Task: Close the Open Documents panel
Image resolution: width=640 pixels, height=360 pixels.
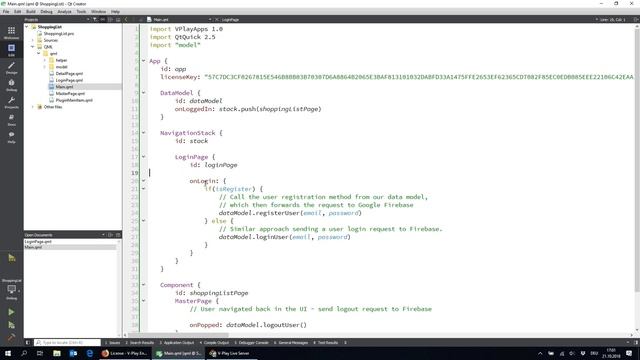Action: pyautogui.click(x=118, y=235)
